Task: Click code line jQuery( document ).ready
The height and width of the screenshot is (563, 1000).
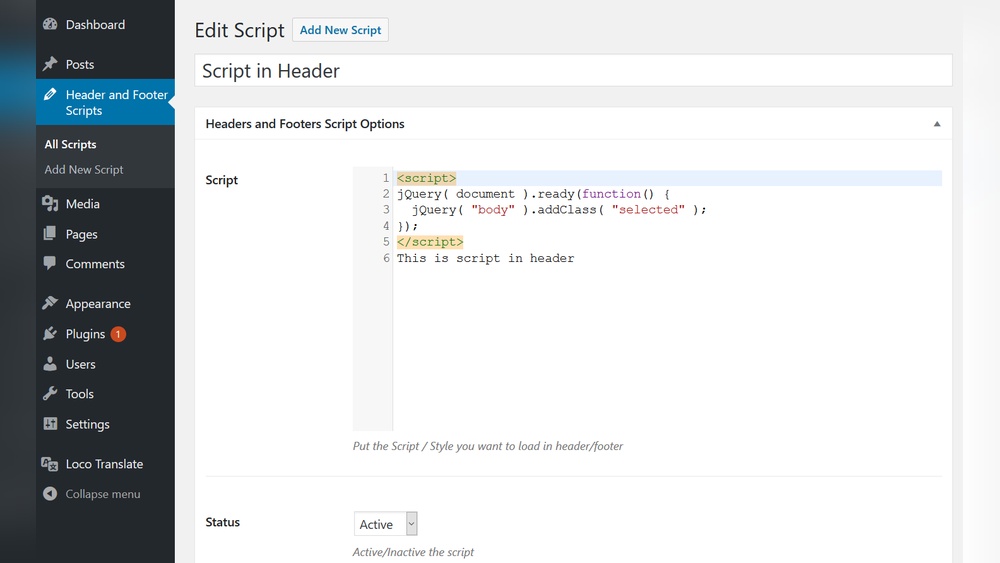Action: pyautogui.click(x=533, y=194)
